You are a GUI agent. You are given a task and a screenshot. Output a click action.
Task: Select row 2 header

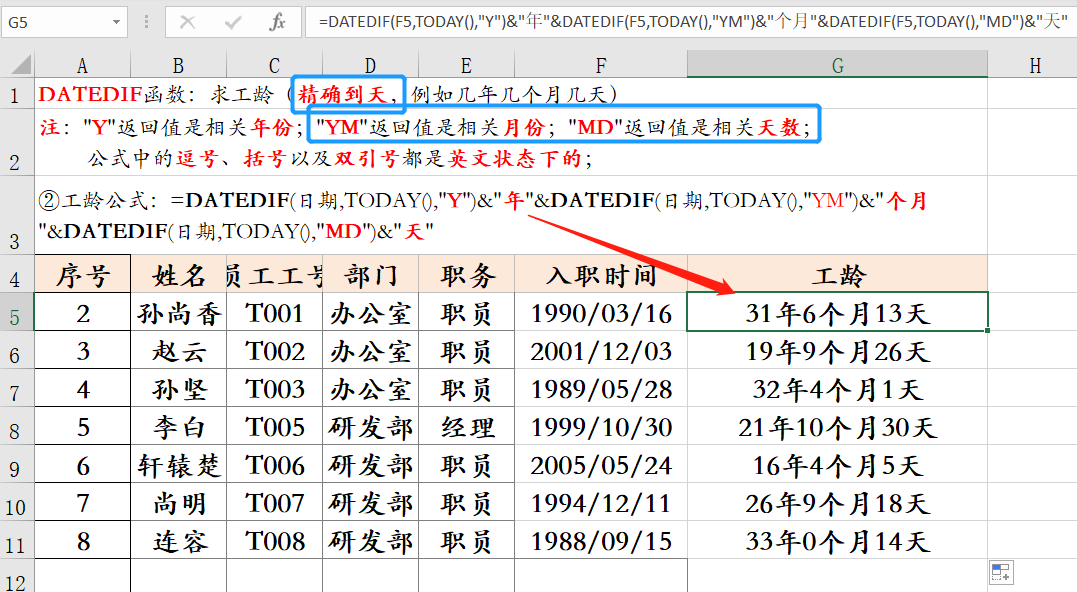[x=16, y=142]
